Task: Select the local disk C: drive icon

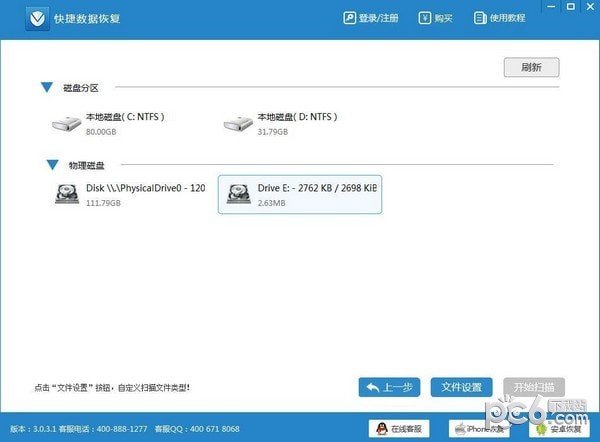Action: point(68,124)
